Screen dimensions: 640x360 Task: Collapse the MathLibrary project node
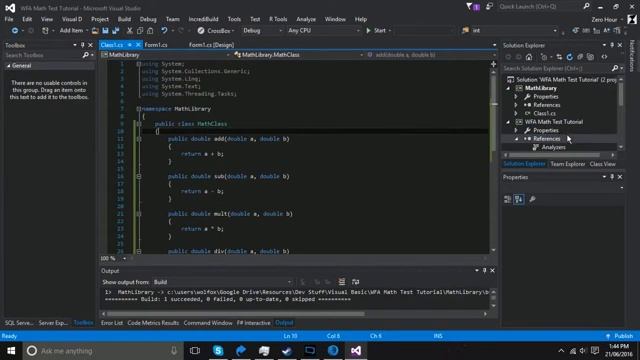click(x=508, y=88)
